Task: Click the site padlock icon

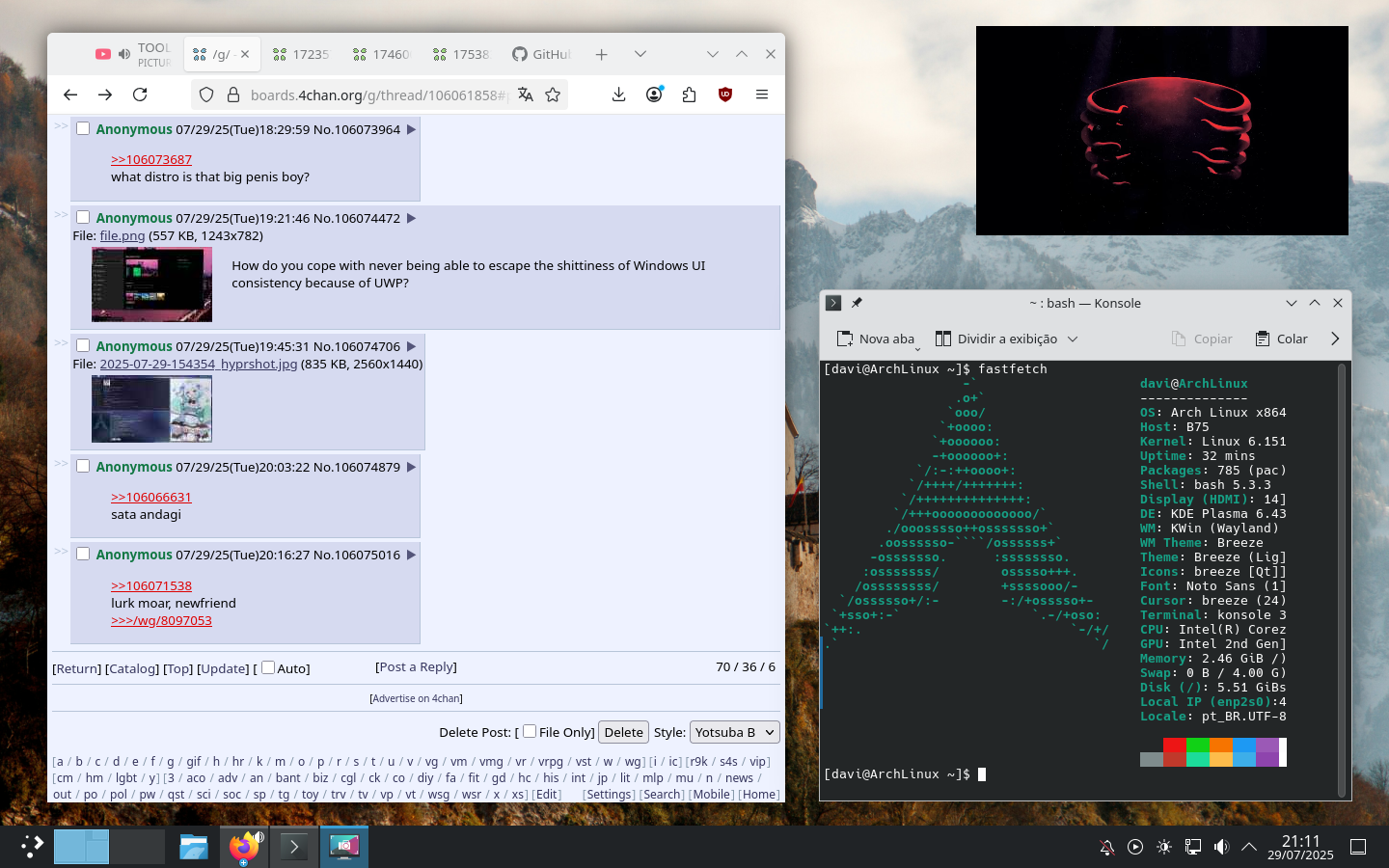Action: pyautogui.click(x=232, y=95)
